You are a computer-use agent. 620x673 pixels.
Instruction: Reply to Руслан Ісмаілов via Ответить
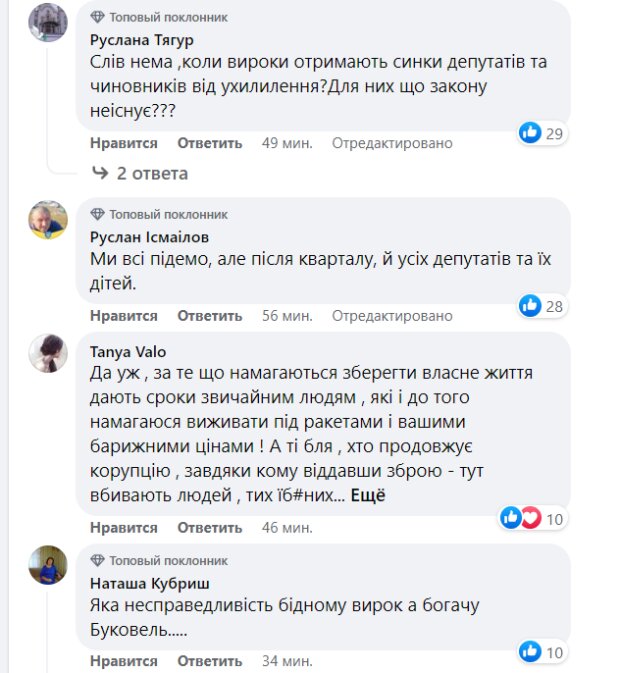(210, 315)
